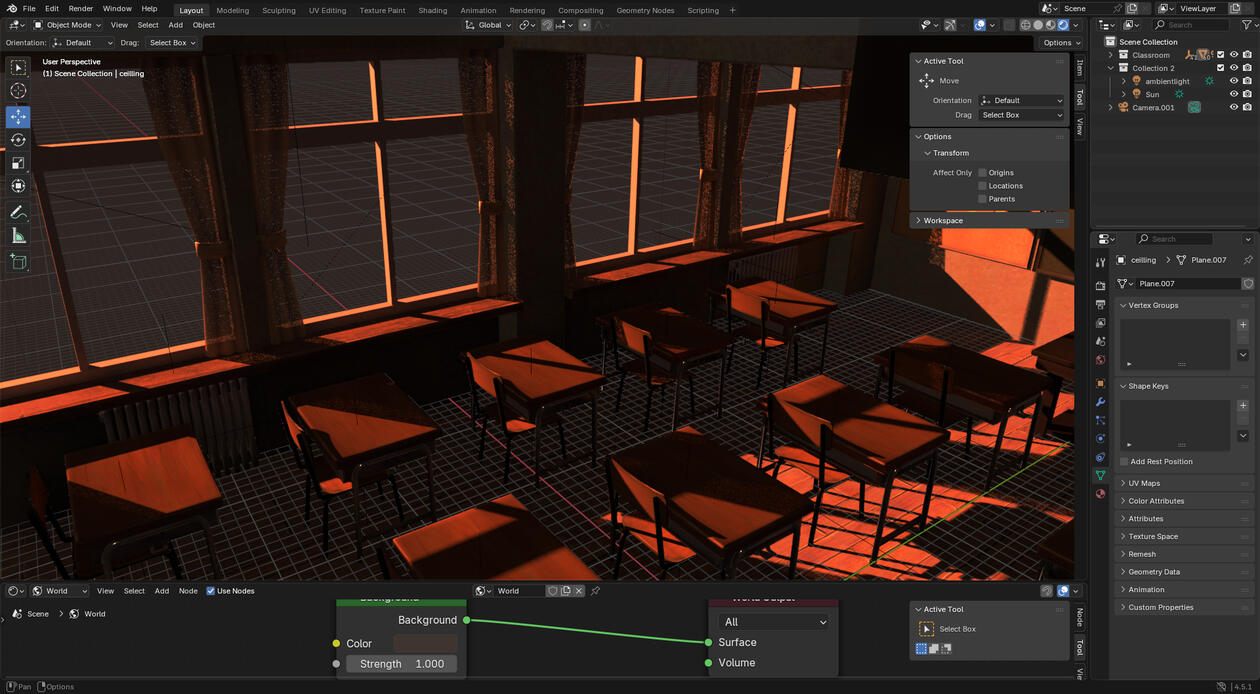This screenshot has width=1260, height=694.
Task: Select the Select Box tool in the viewport toolbar
Action: (x=18, y=67)
